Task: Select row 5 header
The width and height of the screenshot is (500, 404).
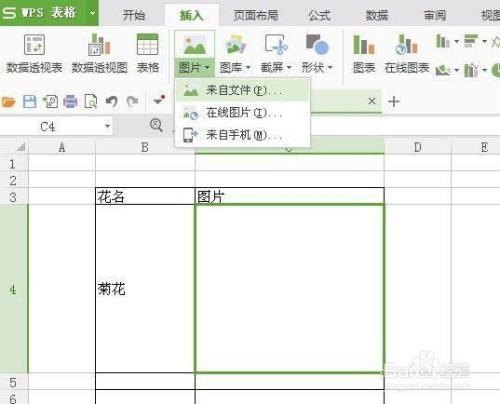Action: point(13,381)
